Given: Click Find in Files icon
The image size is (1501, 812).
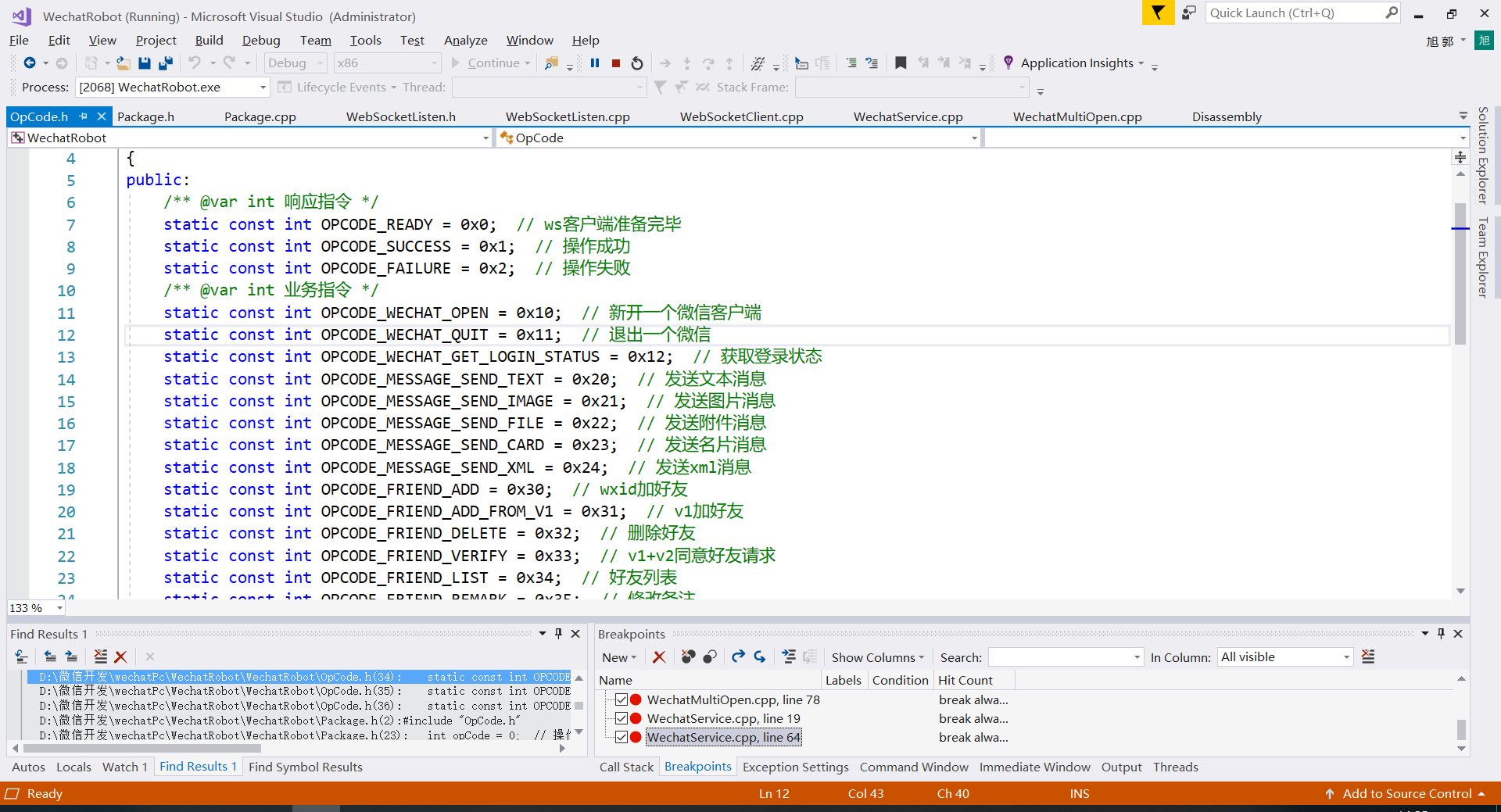Looking at the screenshot, I should [x=552, y=63].
